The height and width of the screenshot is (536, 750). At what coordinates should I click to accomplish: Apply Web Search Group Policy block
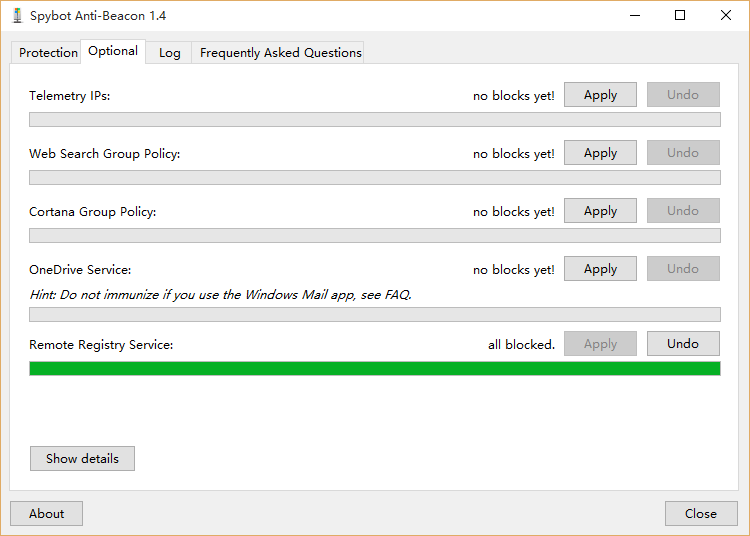pos(600,153)
